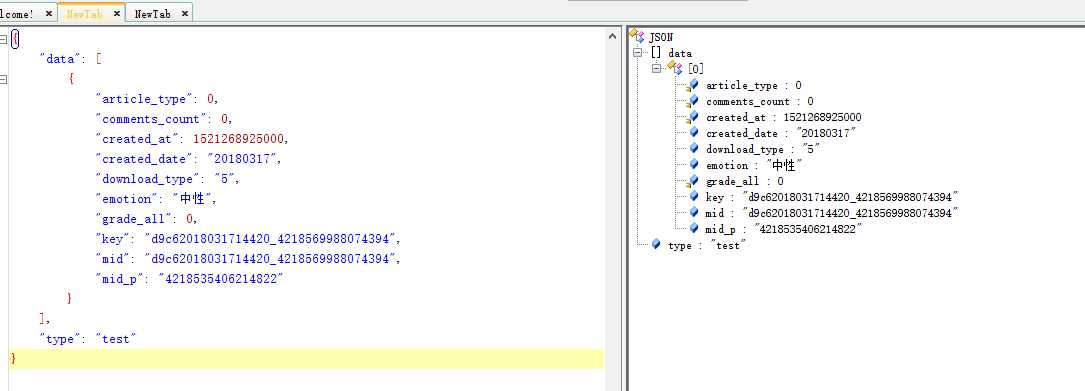Click the "test" value in editor
The image size is (1085, 391).
point(115,339)
